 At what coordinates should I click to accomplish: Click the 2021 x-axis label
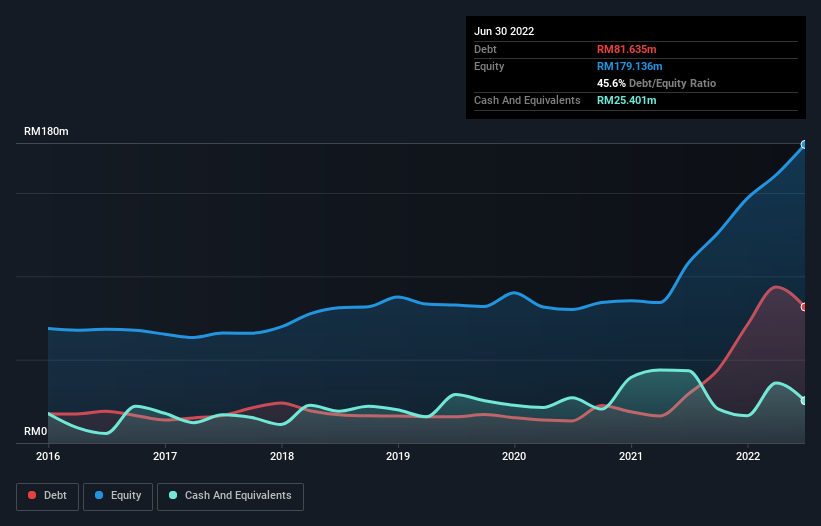click(x=631, y=456)
